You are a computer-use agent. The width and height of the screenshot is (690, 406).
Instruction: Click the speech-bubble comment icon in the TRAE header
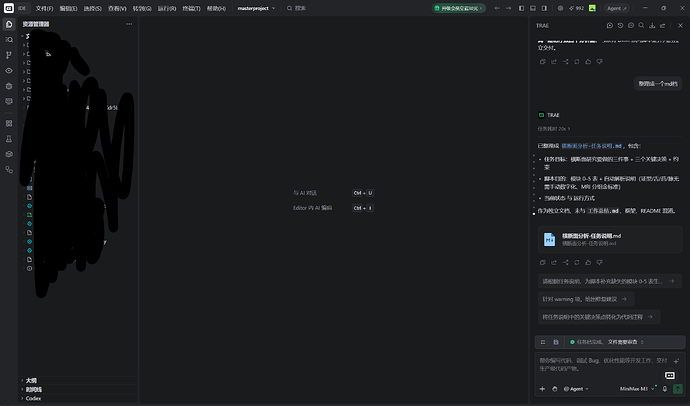[x=631, y=26]
